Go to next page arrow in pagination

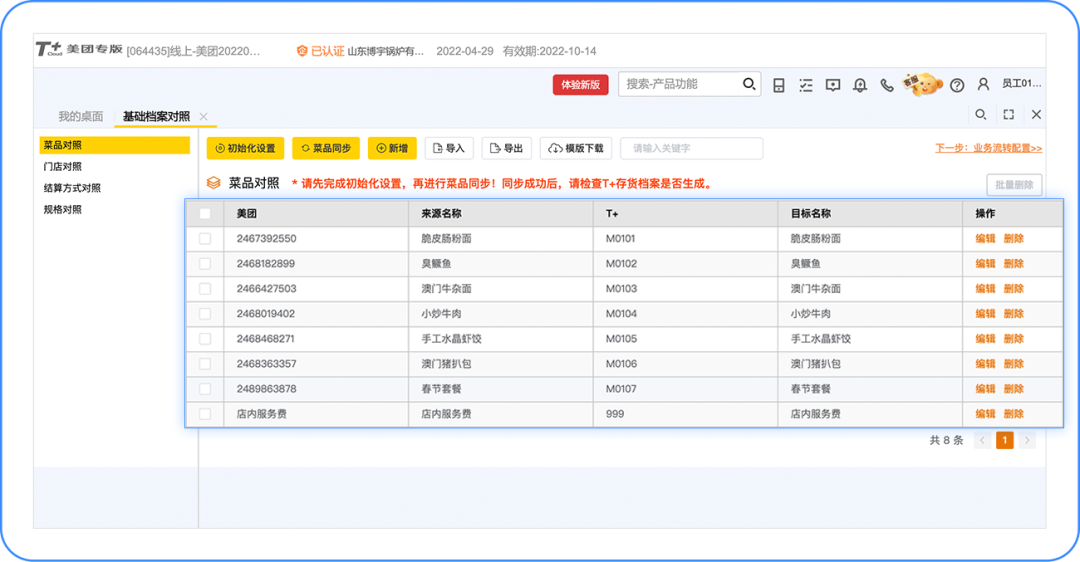pyautogui.click(x=1027, y=440)
